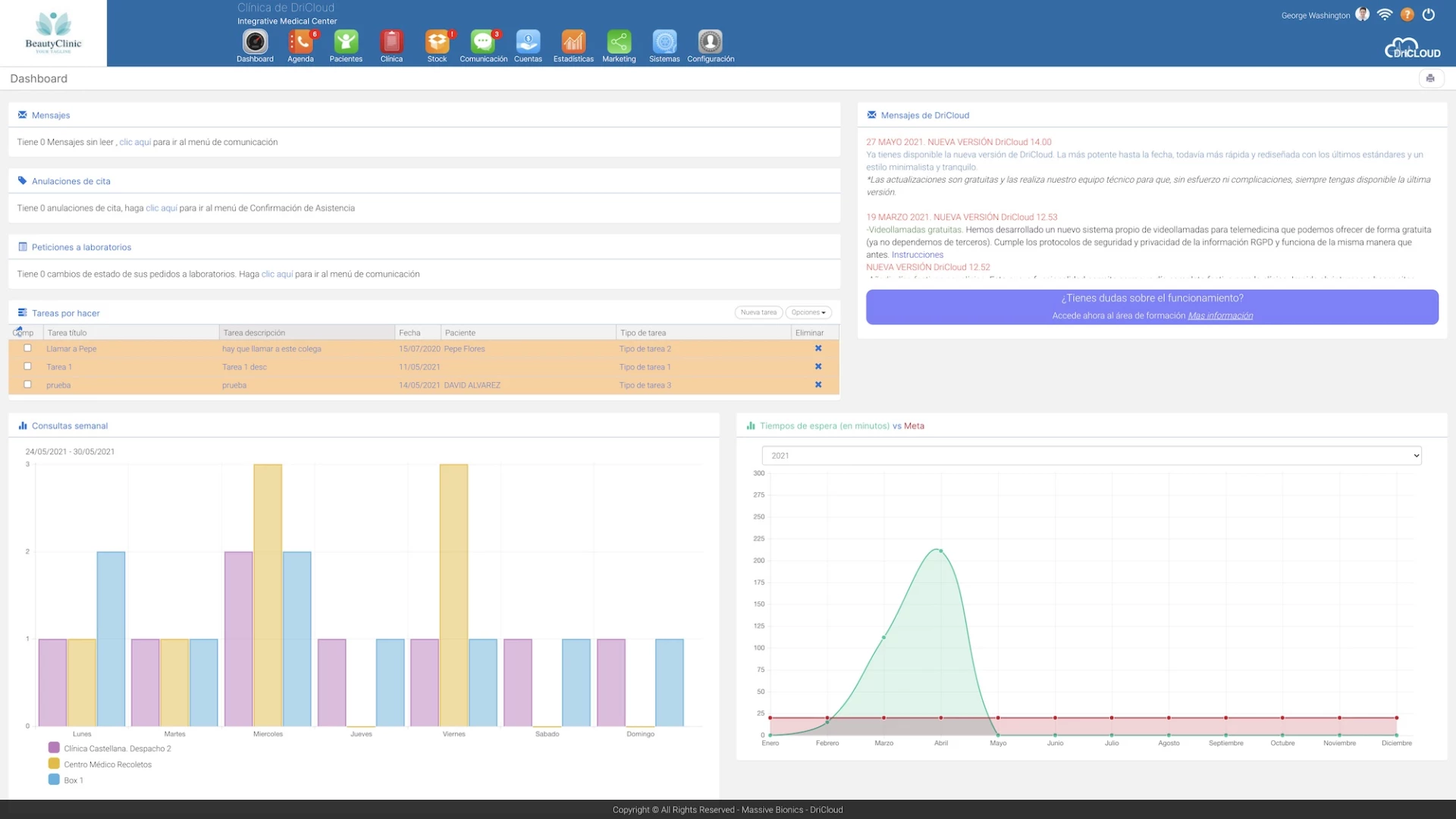Check the 'Llamar a Pepe' task checkbox
This screenshot has height=819, width=1456.
point(28,348)
